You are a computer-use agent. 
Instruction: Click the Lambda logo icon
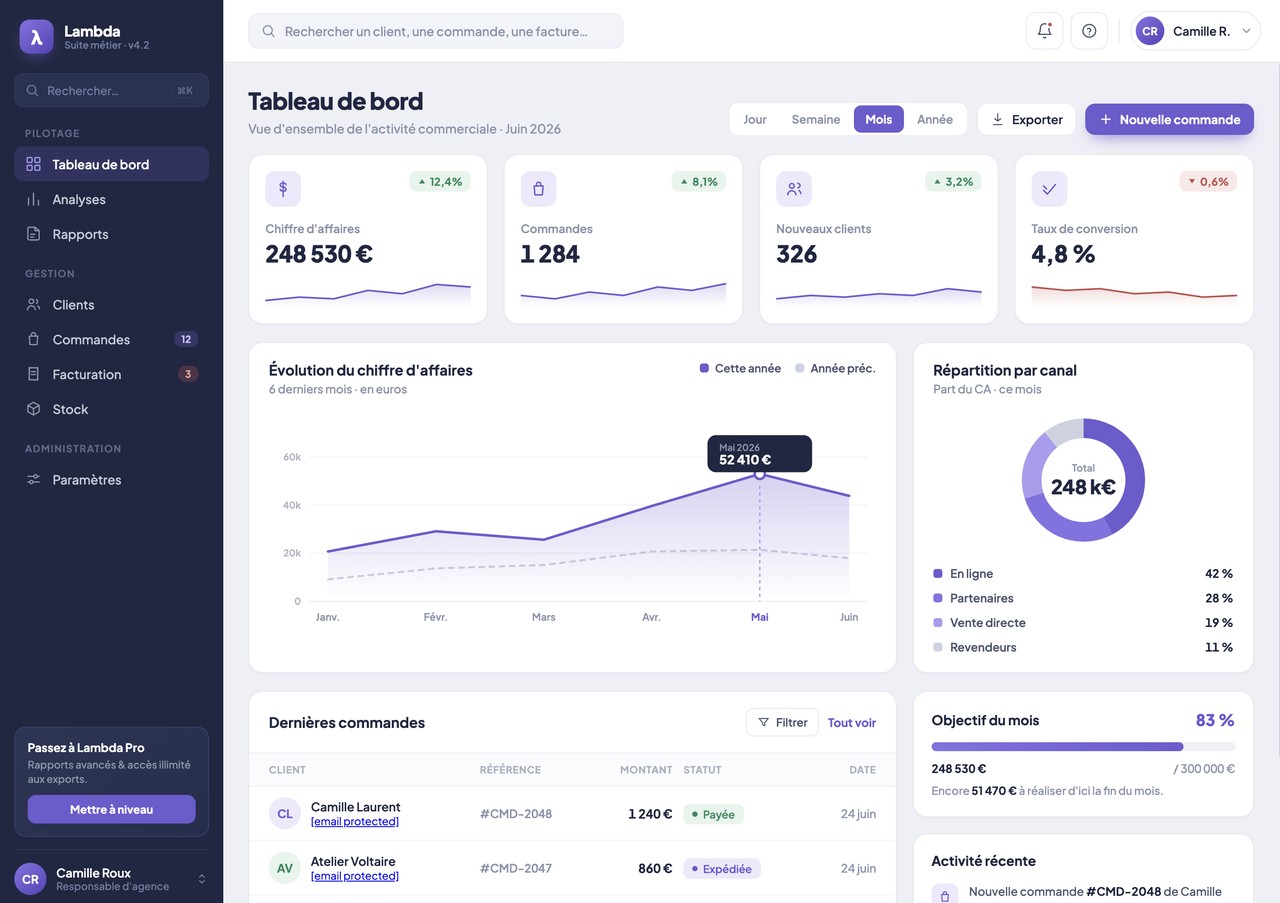click(36, 37)
